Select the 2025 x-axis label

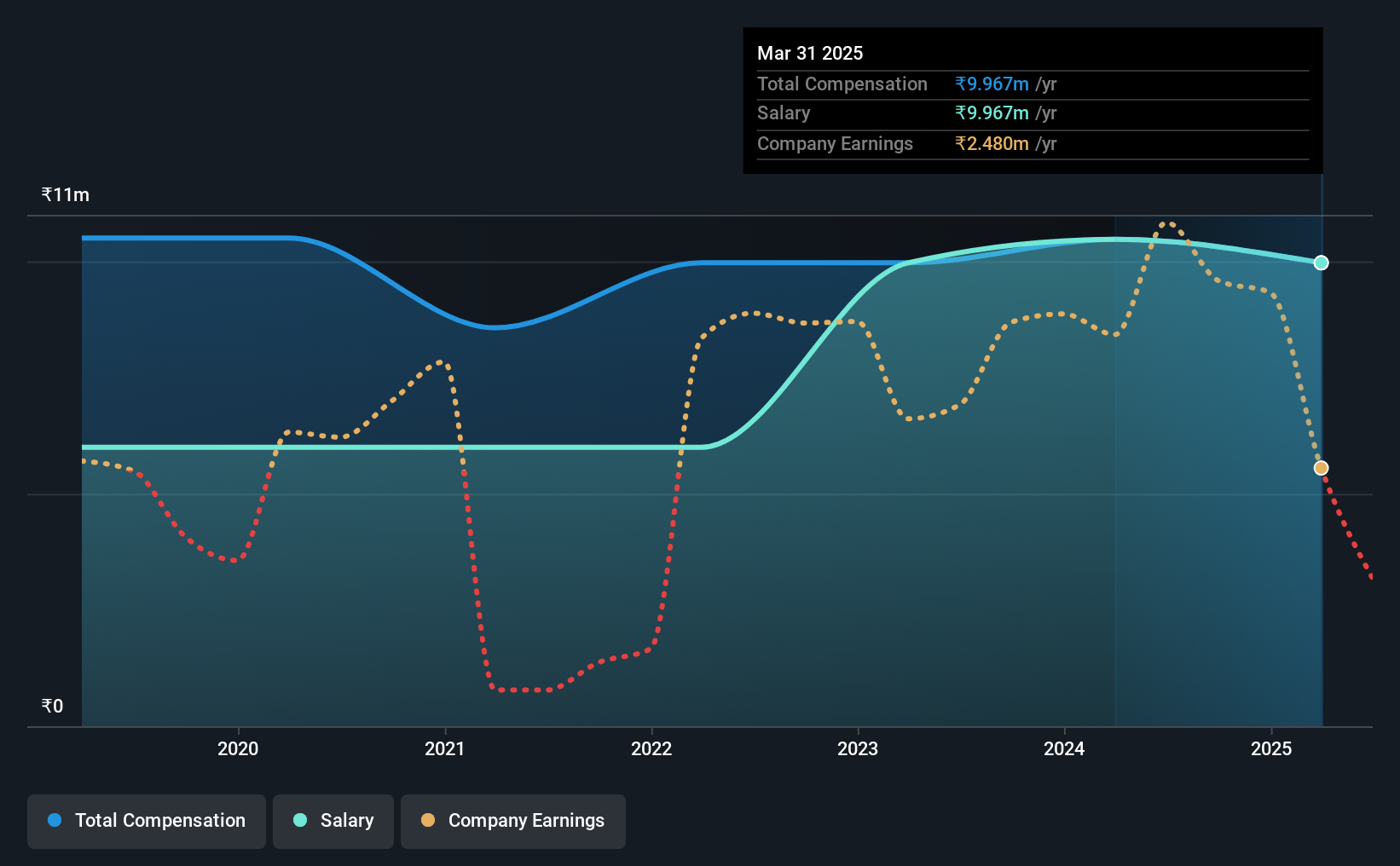tap(1271, 748)
